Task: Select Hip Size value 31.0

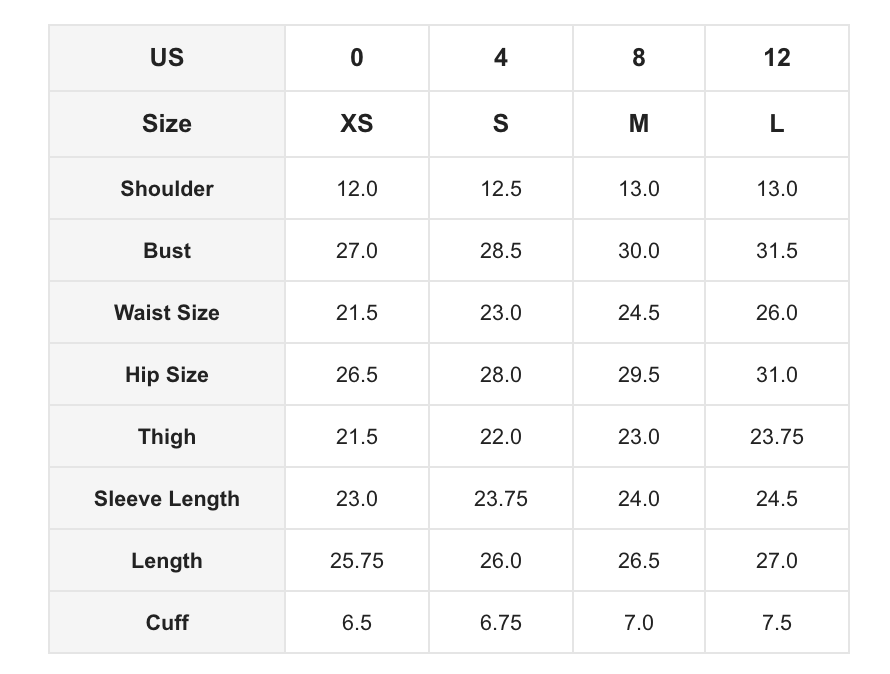Action: tap(776, 374)
